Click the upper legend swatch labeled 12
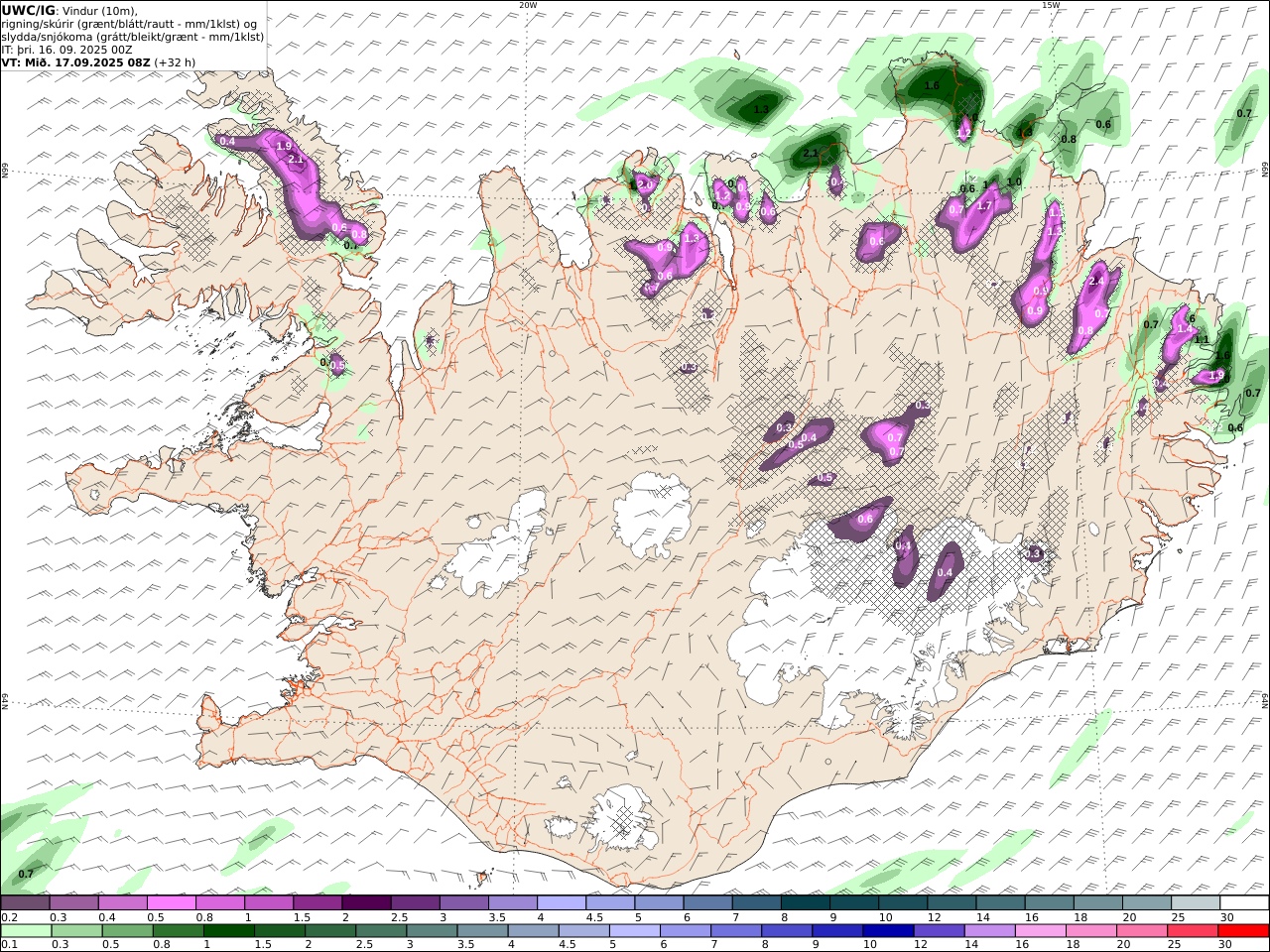The height and width of the screenshot is (952, 1270). click(x=952, y=902)
